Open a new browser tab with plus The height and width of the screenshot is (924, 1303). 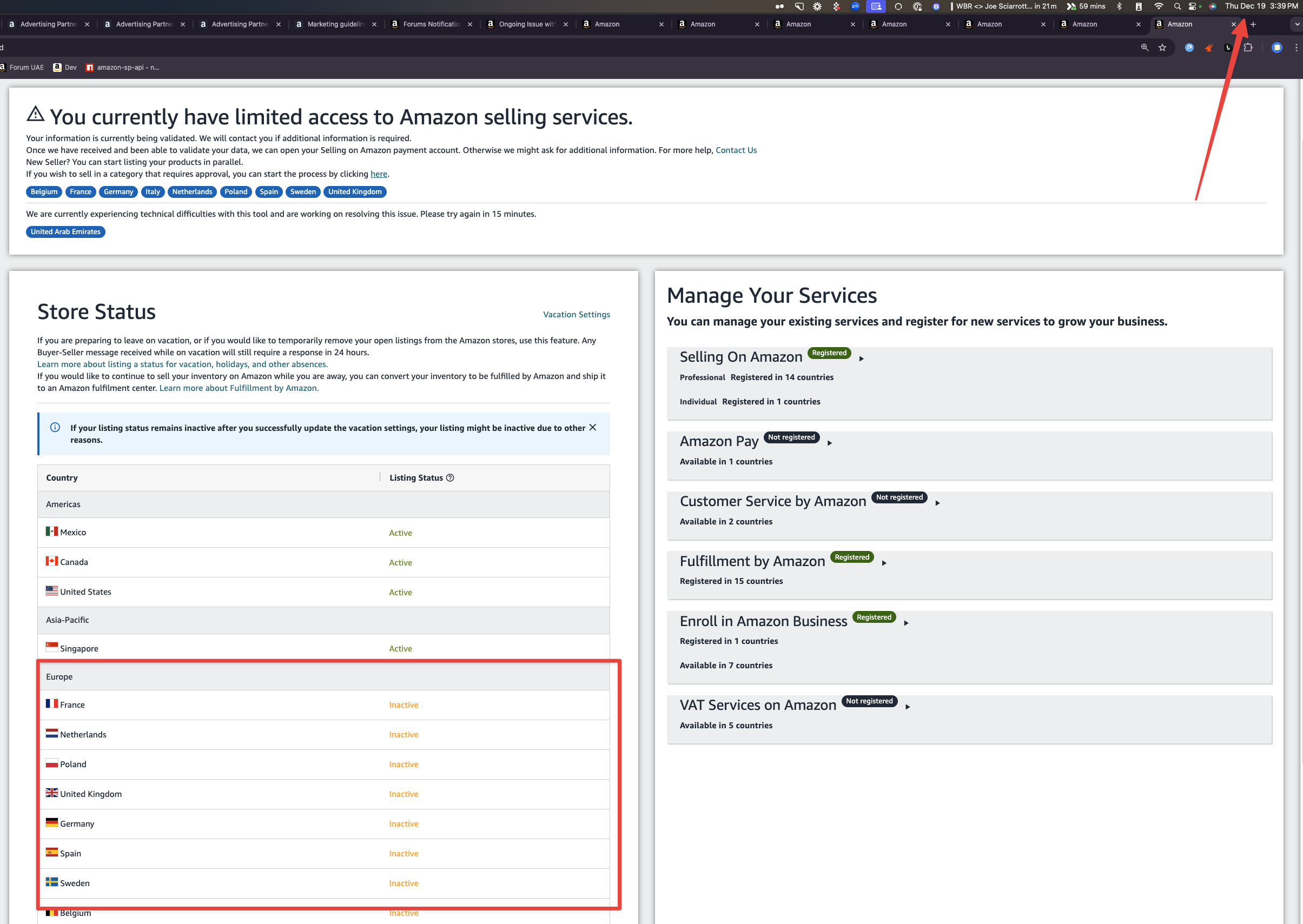(1253, 24)
